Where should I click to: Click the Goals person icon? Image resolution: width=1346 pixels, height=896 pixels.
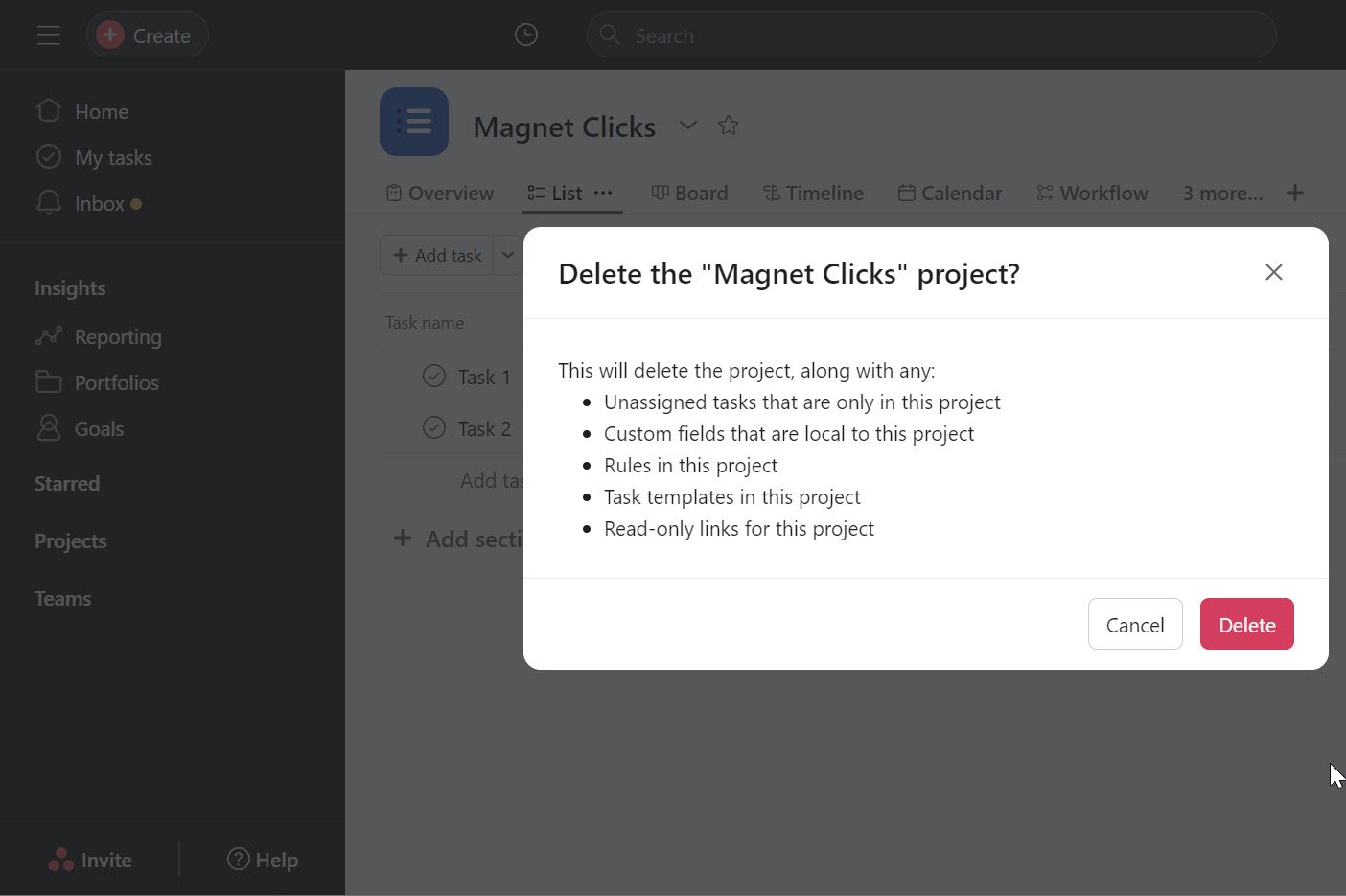pyautogui.click(x=49, y=427)
